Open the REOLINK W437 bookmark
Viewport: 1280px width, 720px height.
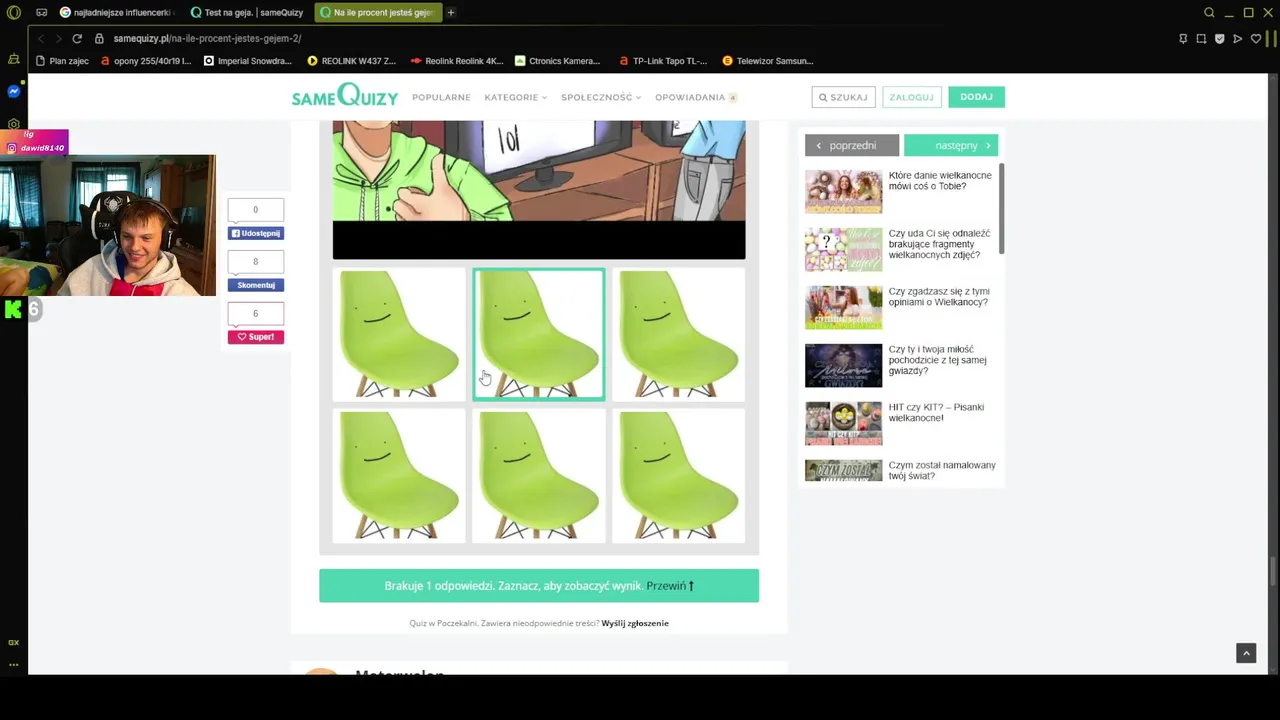pyautogui.click(x=352, y=61)
